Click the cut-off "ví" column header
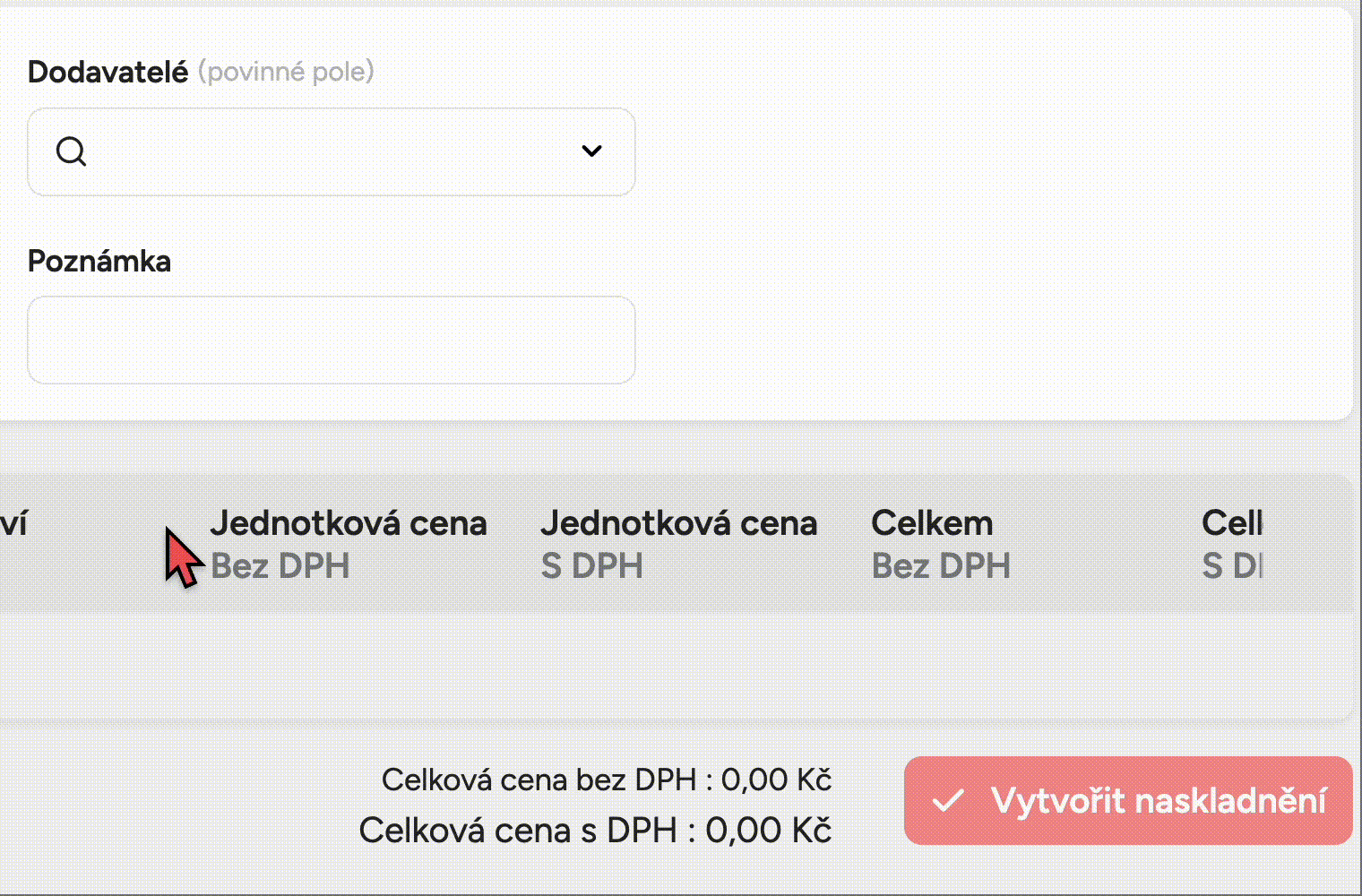Screen dimensions: 1362x896 pos(13,523)
